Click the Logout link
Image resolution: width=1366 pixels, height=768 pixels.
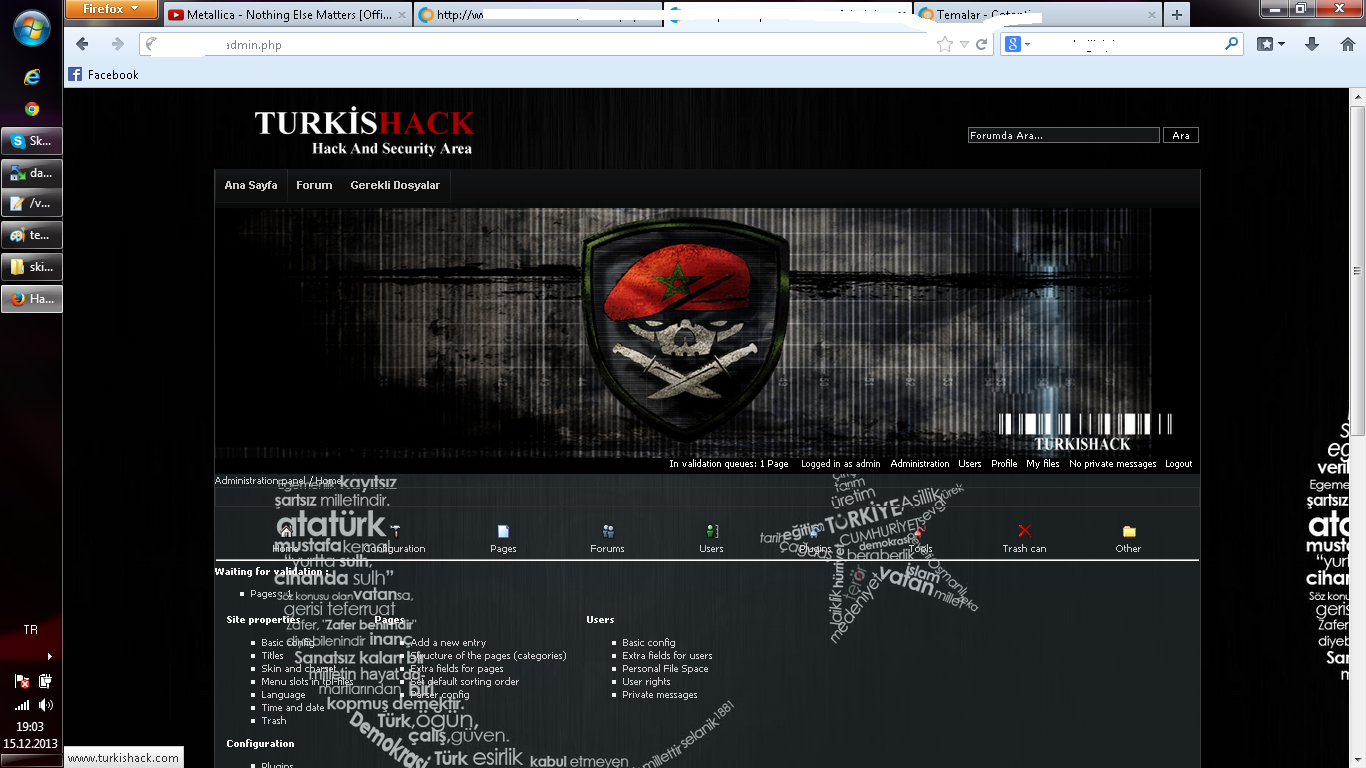point(1178,464)
